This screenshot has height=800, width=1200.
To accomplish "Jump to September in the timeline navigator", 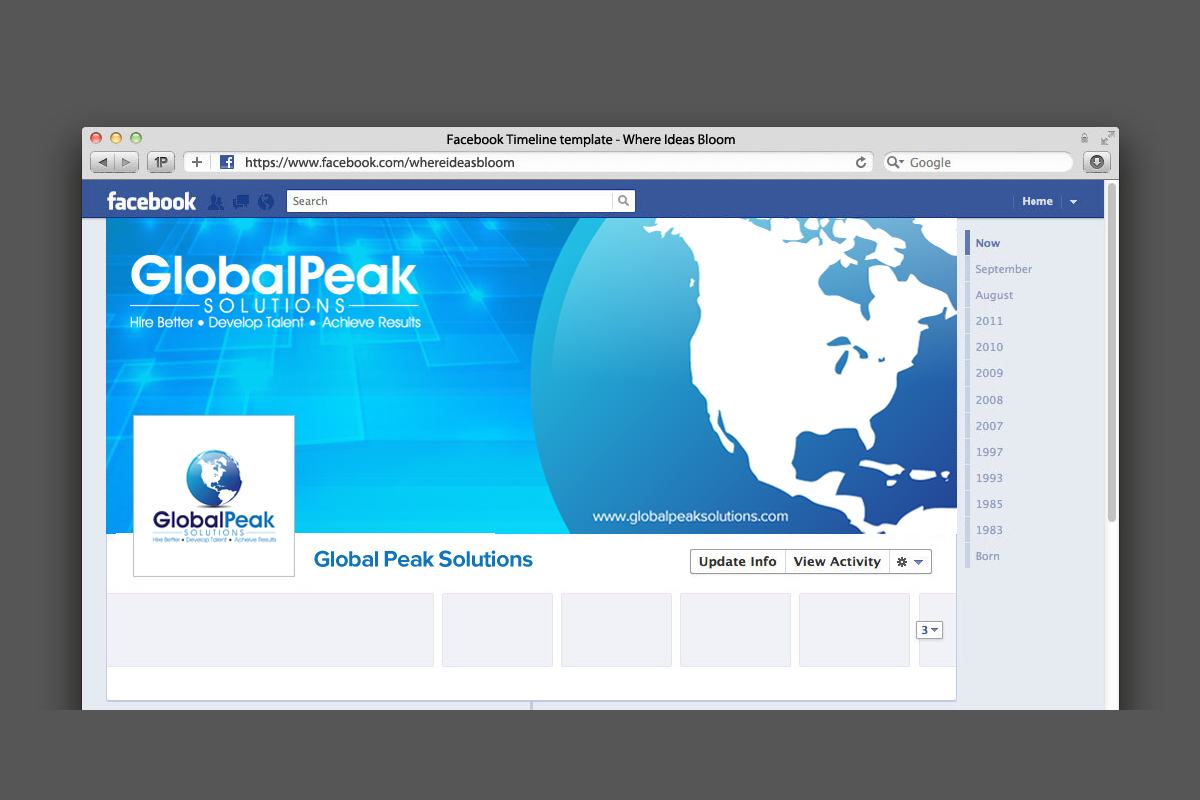I will pyautogui.click(x=1002, y=268).
